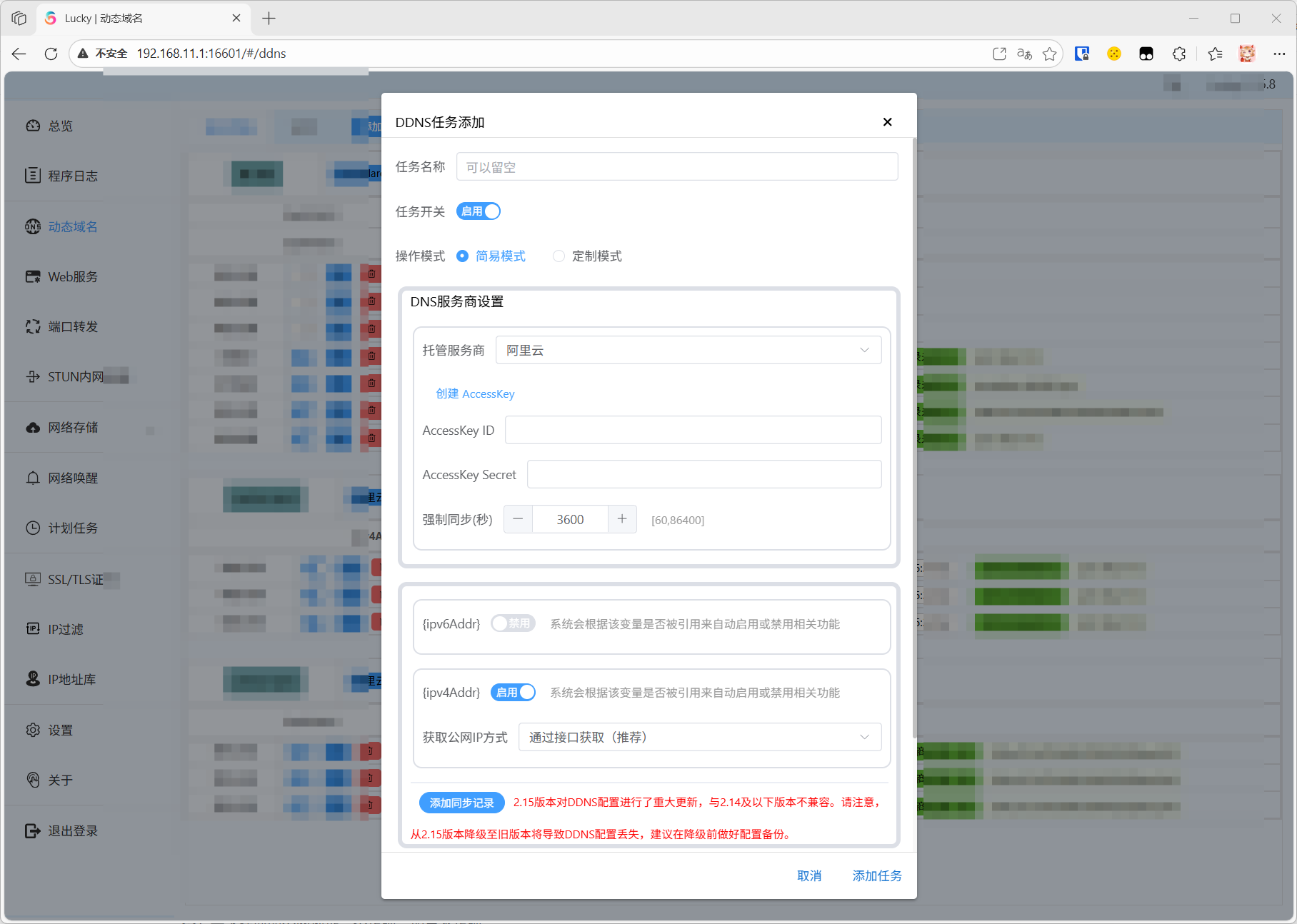Viewport: 1297px width, 924px height.
Task: Close the DDNS任务添加 dialog with X
Action: pyautogui.click(x=887, y=122)
